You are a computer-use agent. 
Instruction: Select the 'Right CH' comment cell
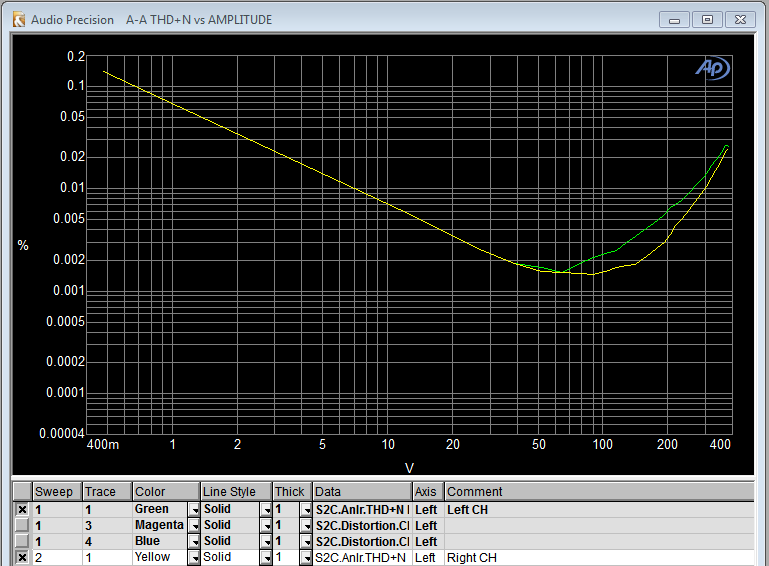pos(599,558)
